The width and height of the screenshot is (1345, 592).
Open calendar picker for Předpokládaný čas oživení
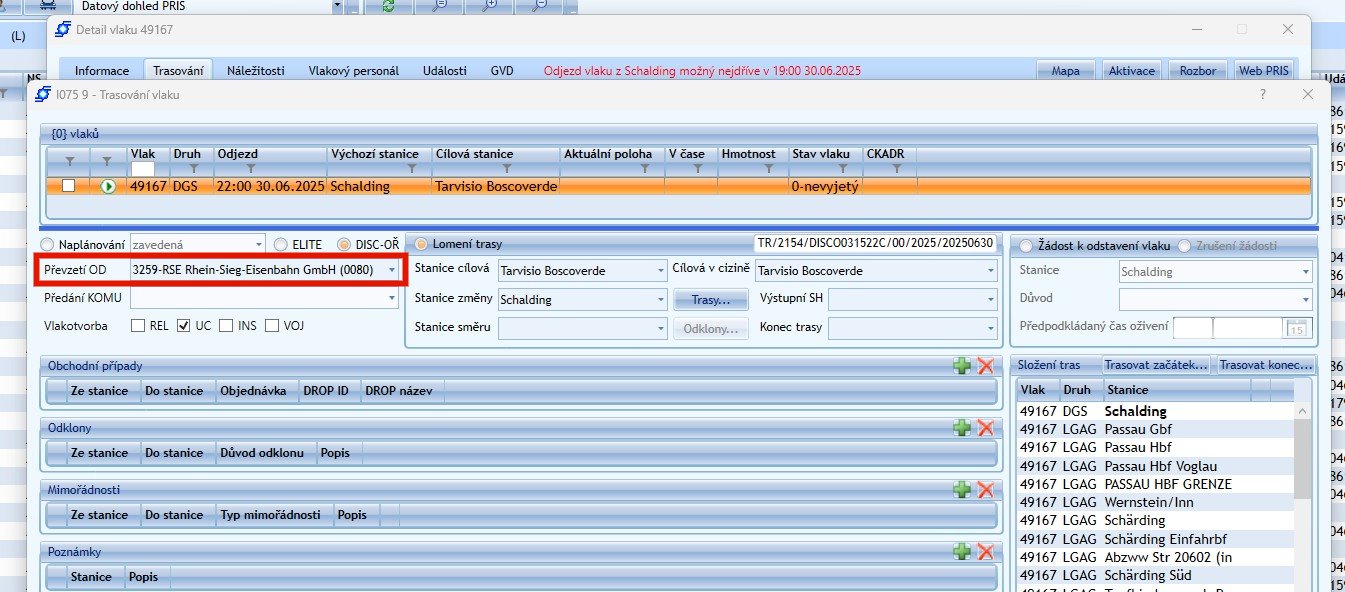tap(1297, 327)
